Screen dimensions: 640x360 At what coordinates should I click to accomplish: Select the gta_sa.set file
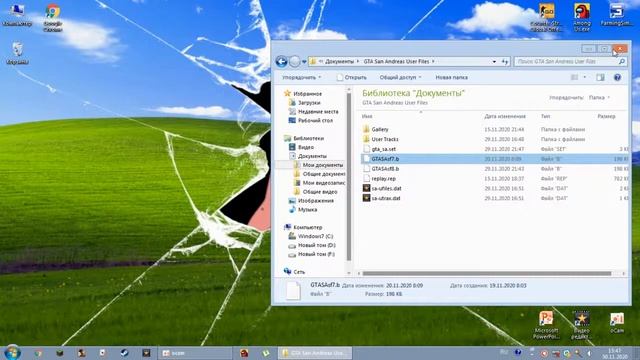pos(384,149)
